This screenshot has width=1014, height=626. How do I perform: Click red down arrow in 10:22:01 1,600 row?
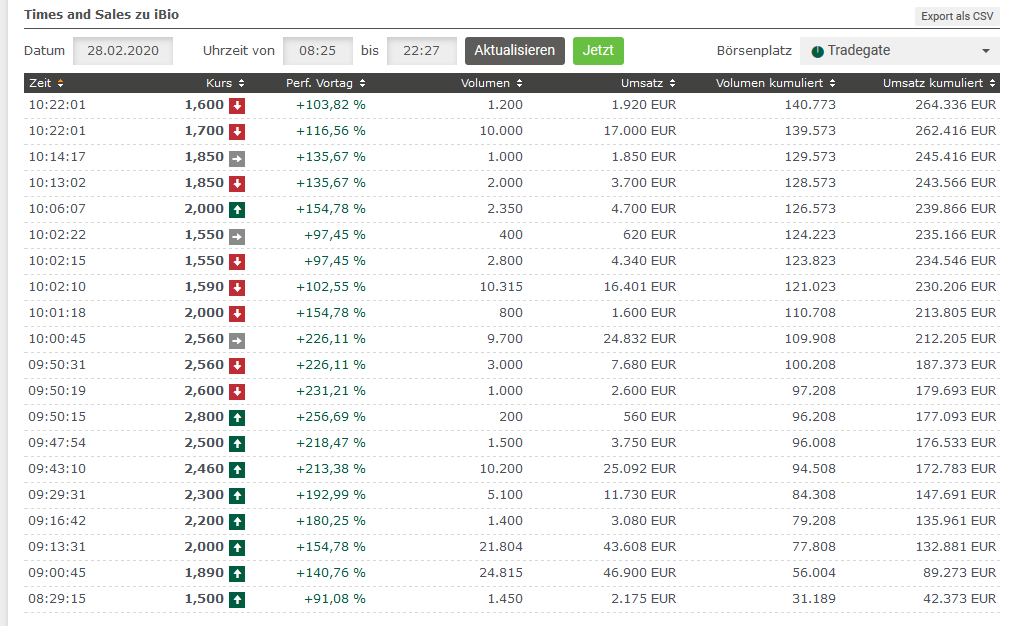pyautogui.click(x=237, y=105)
